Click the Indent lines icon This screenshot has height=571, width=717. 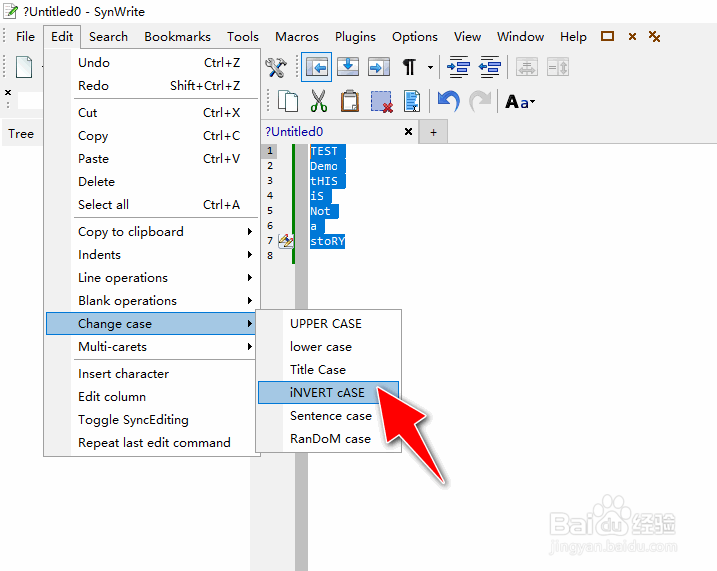tap(458, 67)
